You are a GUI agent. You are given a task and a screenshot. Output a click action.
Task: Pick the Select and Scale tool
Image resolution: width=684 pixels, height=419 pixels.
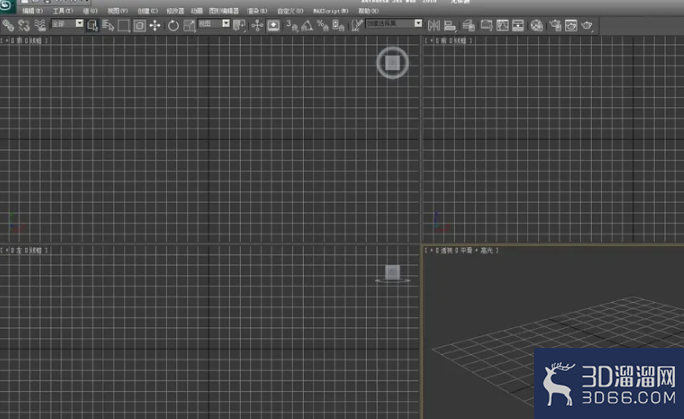click(x=189, y=25)
